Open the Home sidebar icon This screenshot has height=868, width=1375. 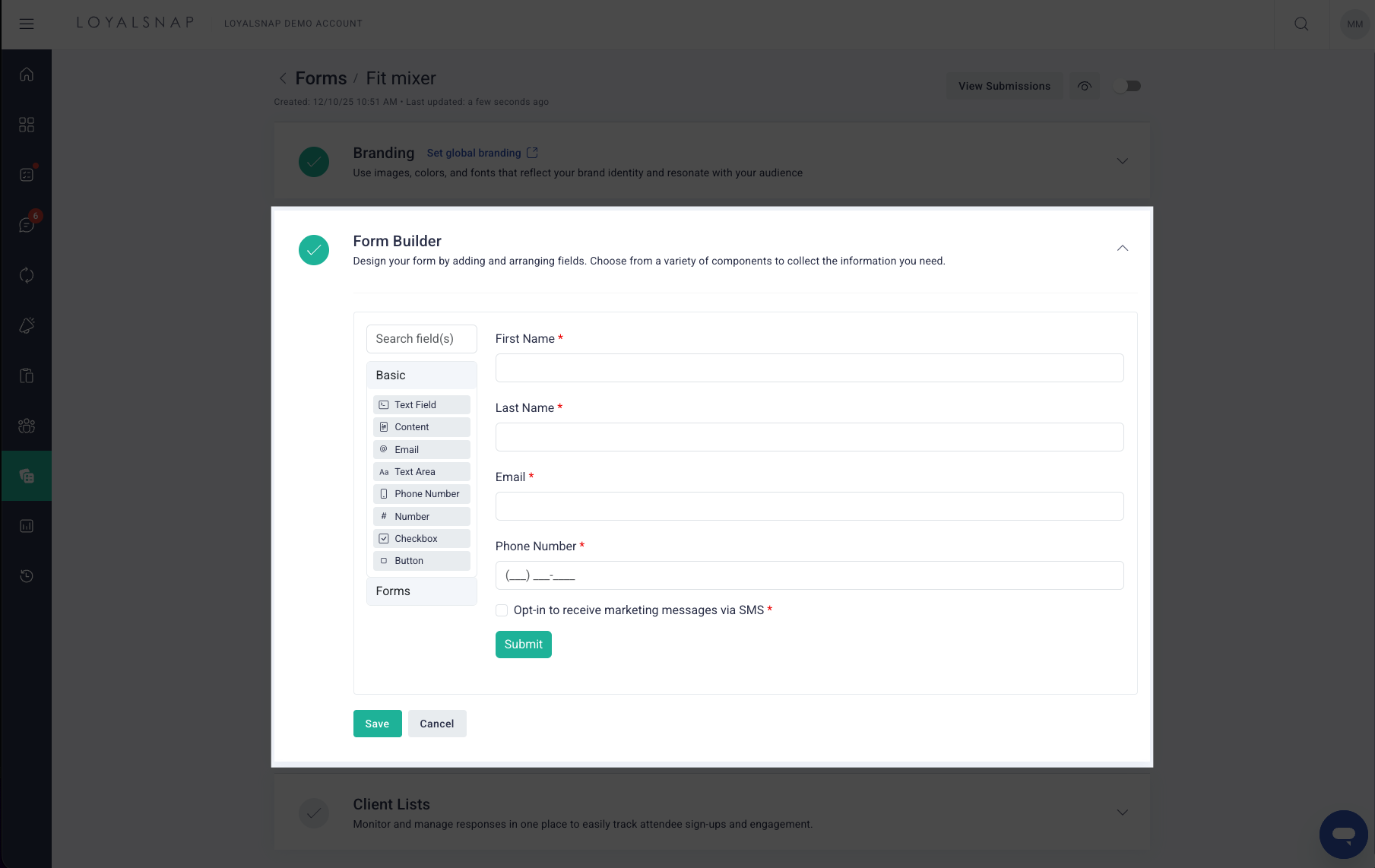pyautogui.click(x=27, y=74)
